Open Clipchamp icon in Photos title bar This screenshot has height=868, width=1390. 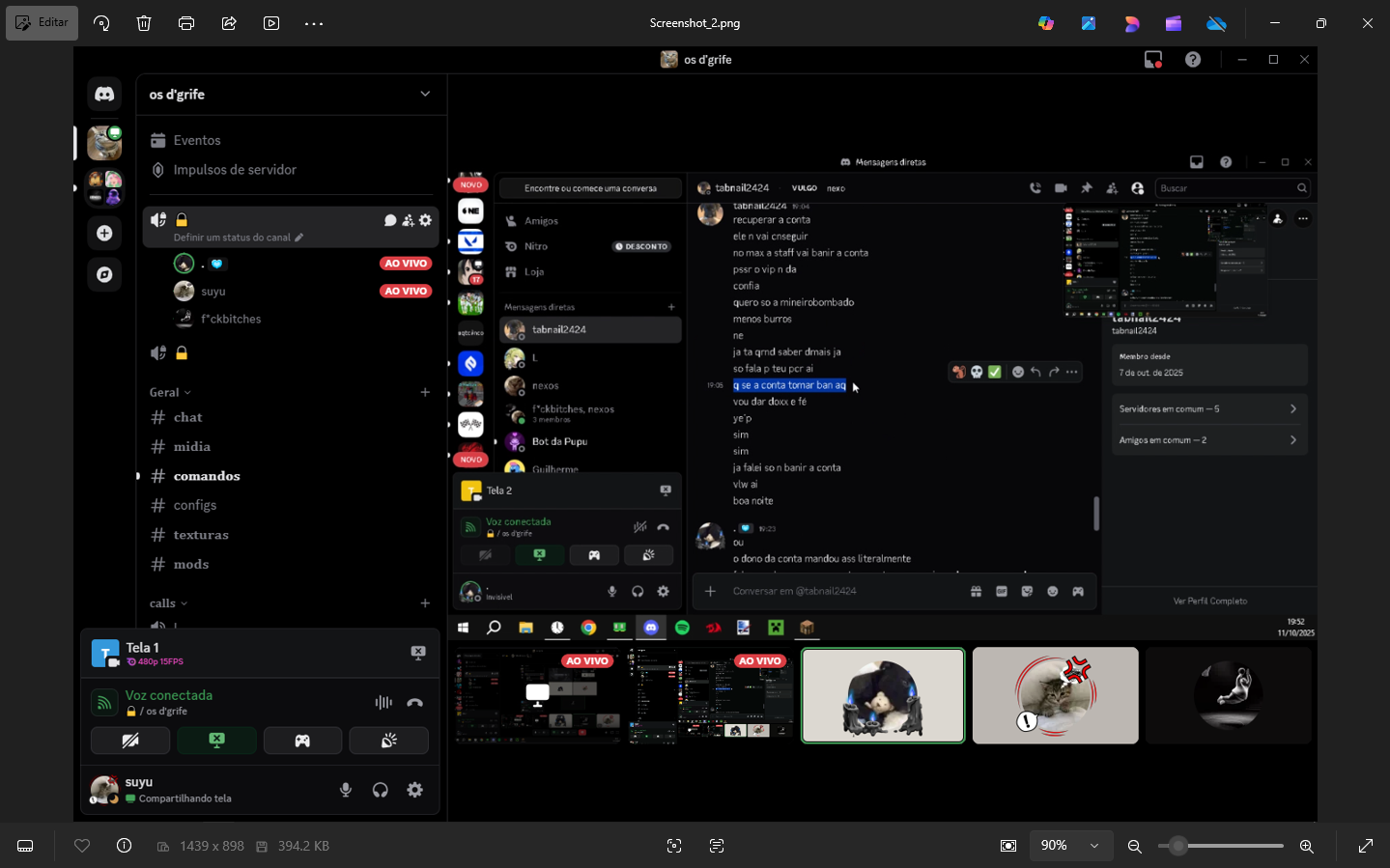(x=1174, y=23)
